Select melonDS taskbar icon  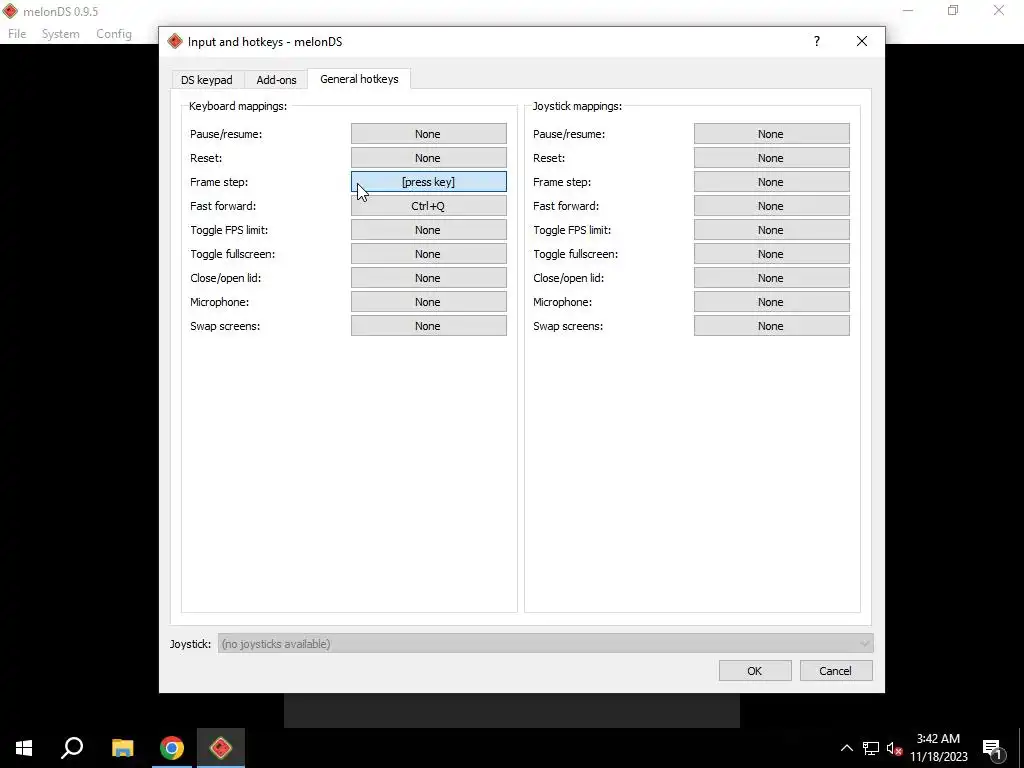tap(221, 748)
